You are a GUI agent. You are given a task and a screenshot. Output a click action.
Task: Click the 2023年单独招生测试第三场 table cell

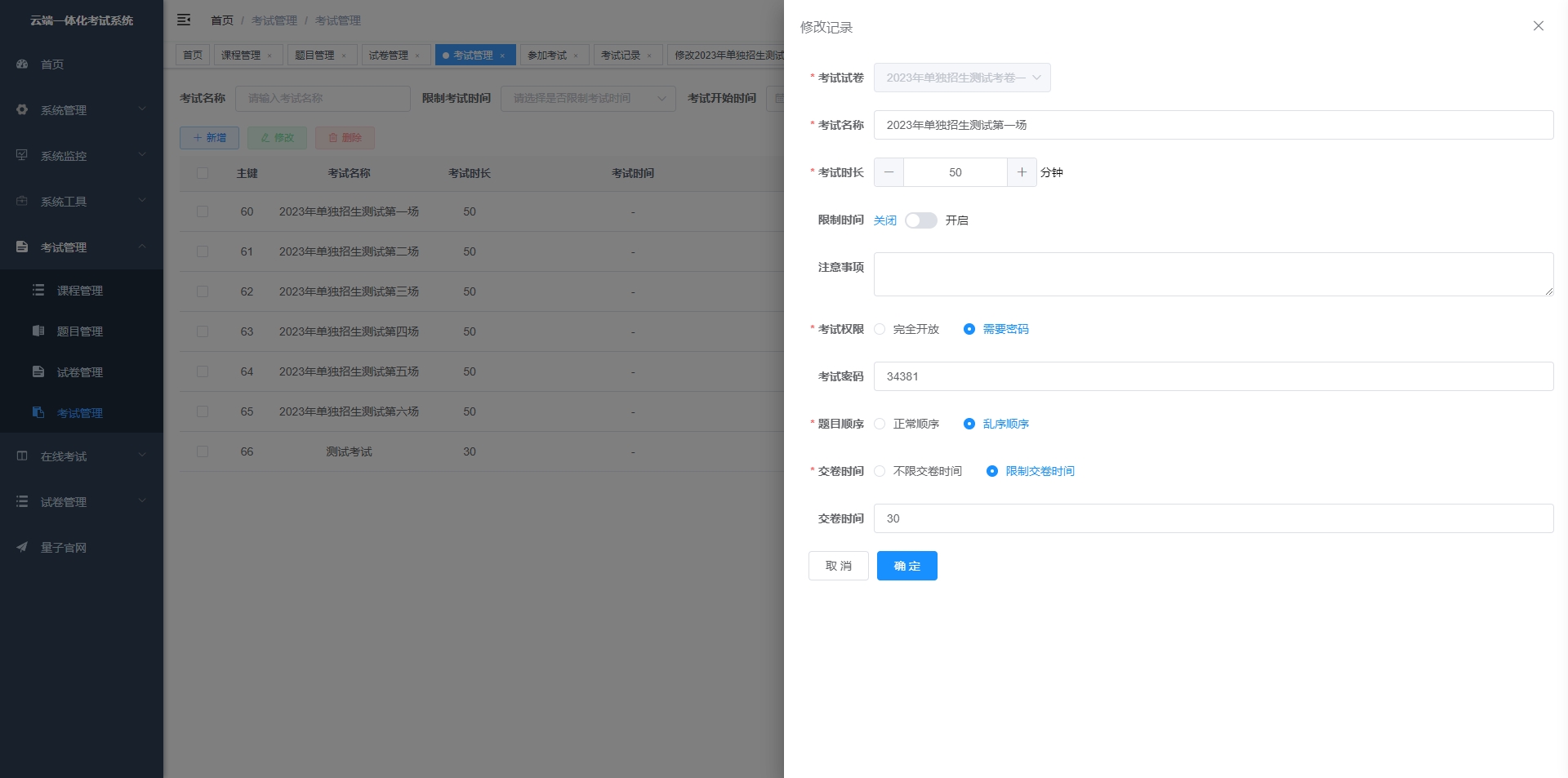[x=349, y=291]
